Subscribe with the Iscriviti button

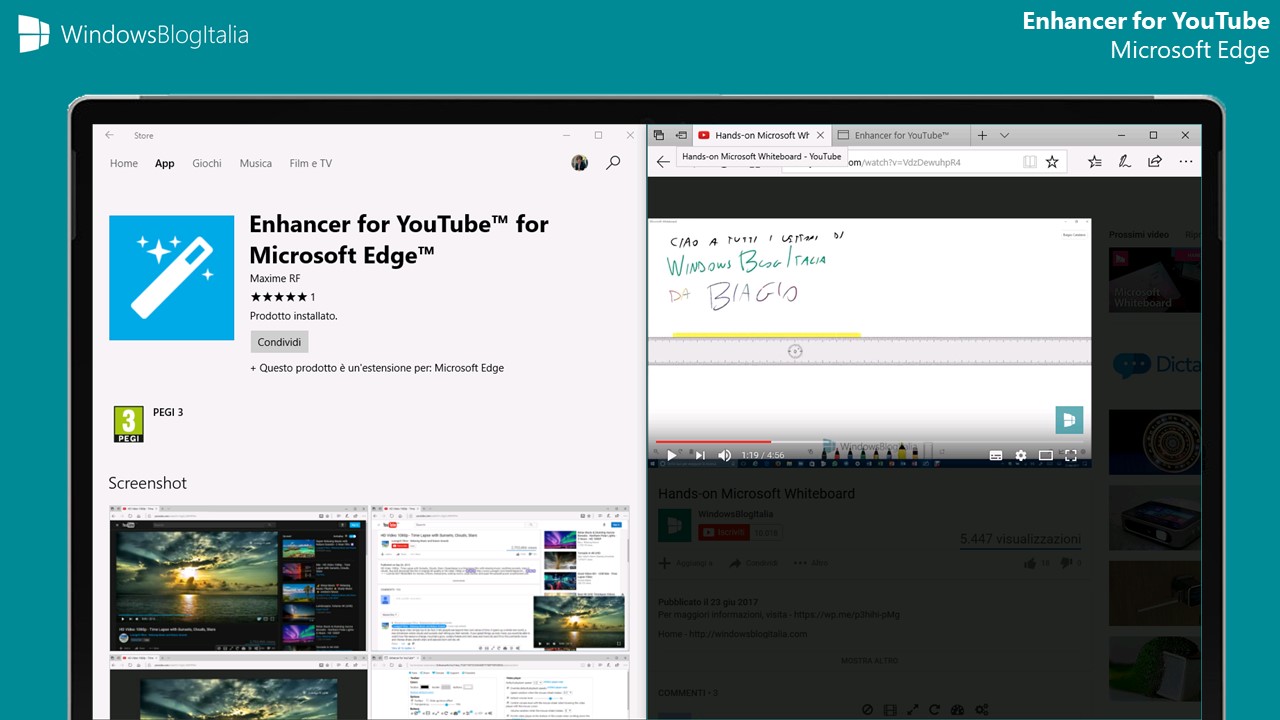point(724,532)
